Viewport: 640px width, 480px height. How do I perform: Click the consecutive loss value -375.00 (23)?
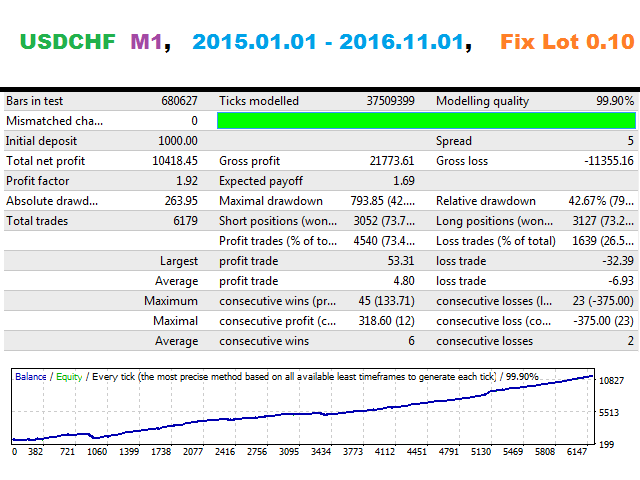pyautogui.click(x=603, y=321)
